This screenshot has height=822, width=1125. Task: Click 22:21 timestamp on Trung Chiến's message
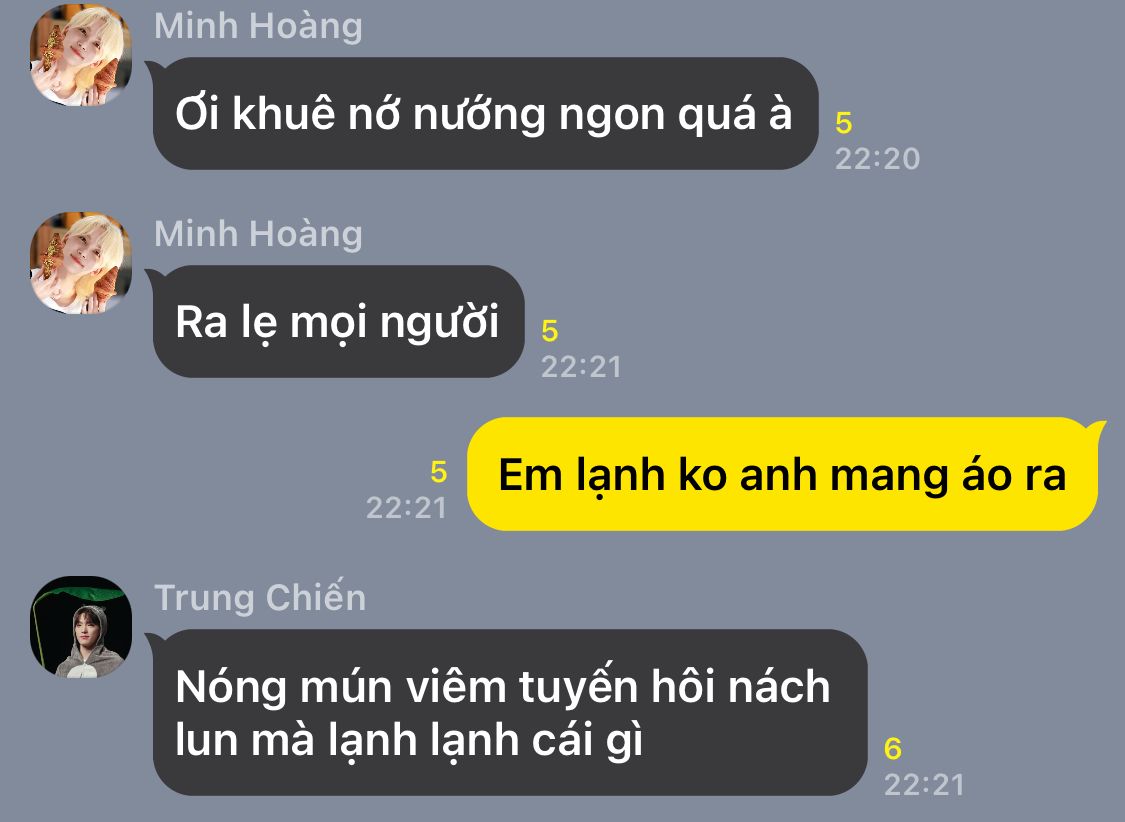pos(924,785)
